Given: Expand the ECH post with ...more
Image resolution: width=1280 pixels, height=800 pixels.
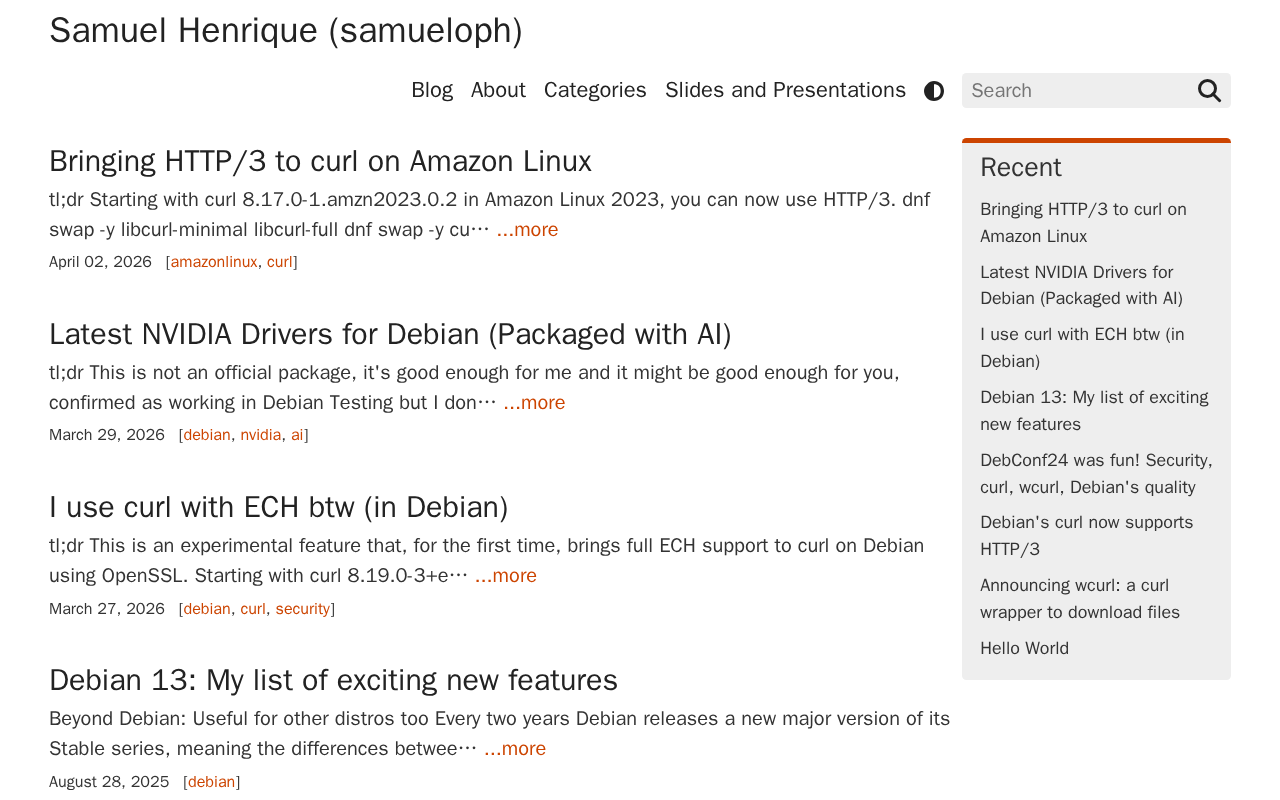Looking at the screenshot, I should coord(506,576).
